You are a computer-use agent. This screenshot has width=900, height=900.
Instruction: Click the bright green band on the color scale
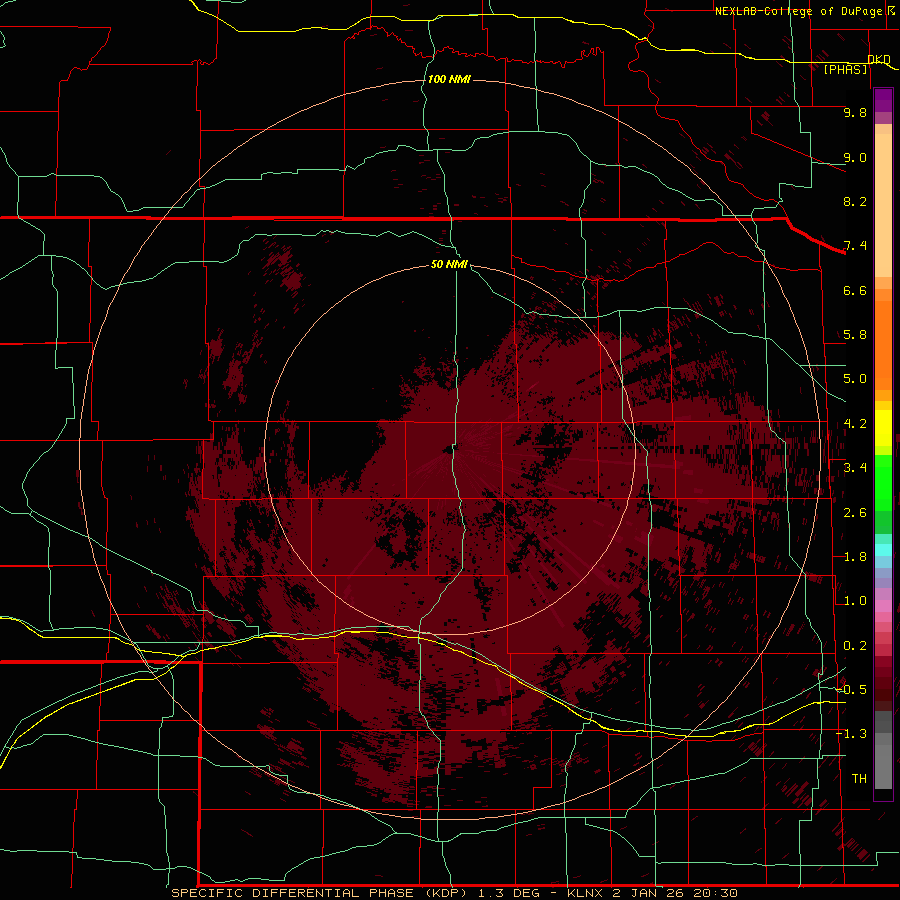(883, 482)
